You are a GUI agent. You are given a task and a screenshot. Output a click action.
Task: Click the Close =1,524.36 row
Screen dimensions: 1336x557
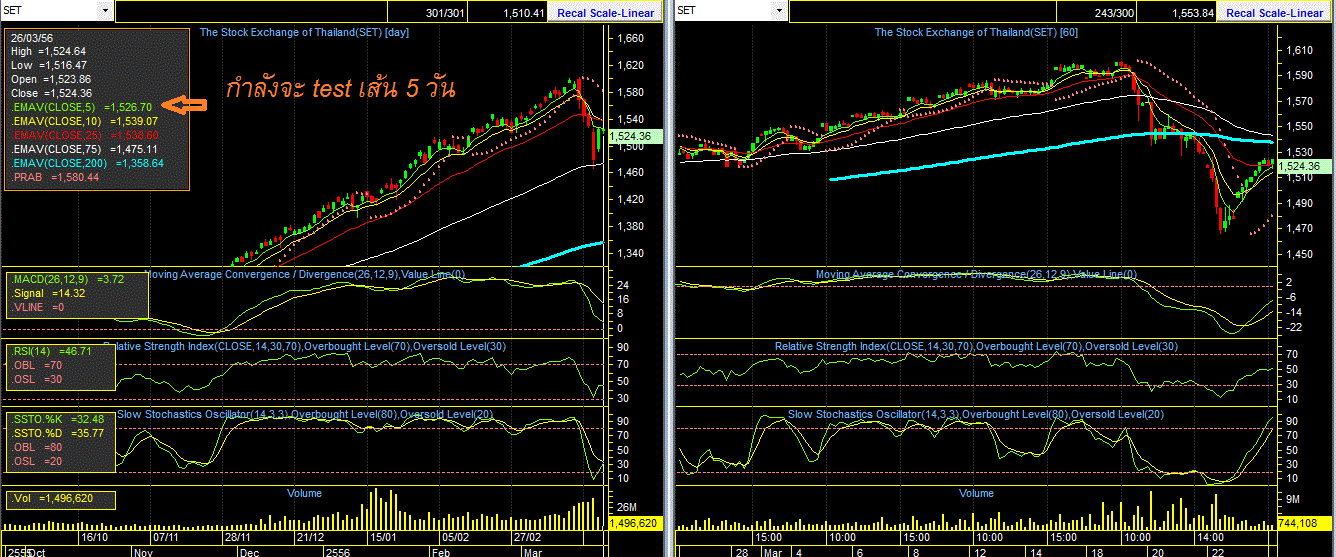[x=51, y=93]
